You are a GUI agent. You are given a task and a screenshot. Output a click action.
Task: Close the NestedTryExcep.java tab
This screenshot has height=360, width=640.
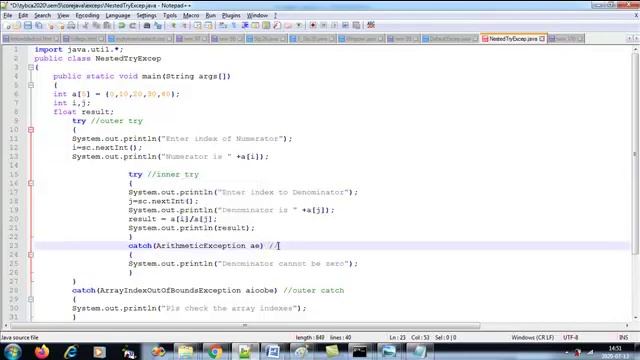[x=542, y=39]
